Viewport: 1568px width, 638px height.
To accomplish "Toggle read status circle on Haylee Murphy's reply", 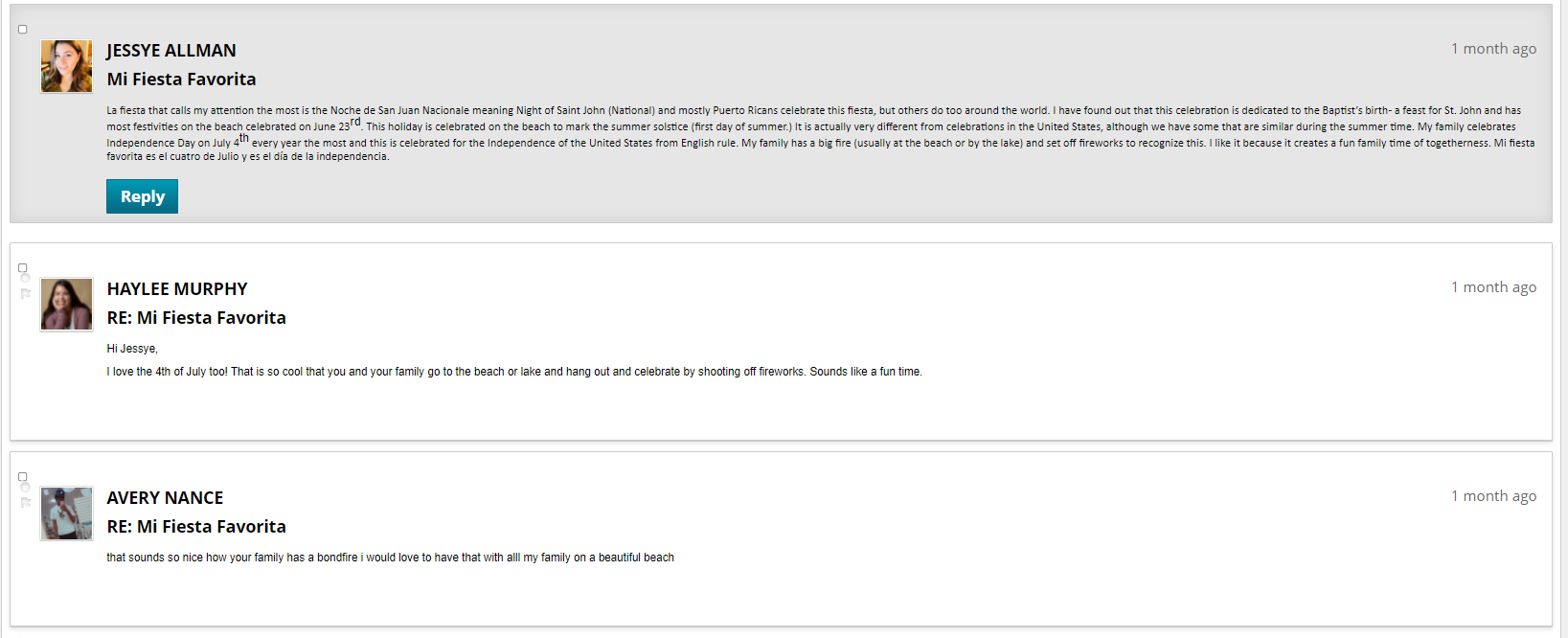I will [26, 279].
